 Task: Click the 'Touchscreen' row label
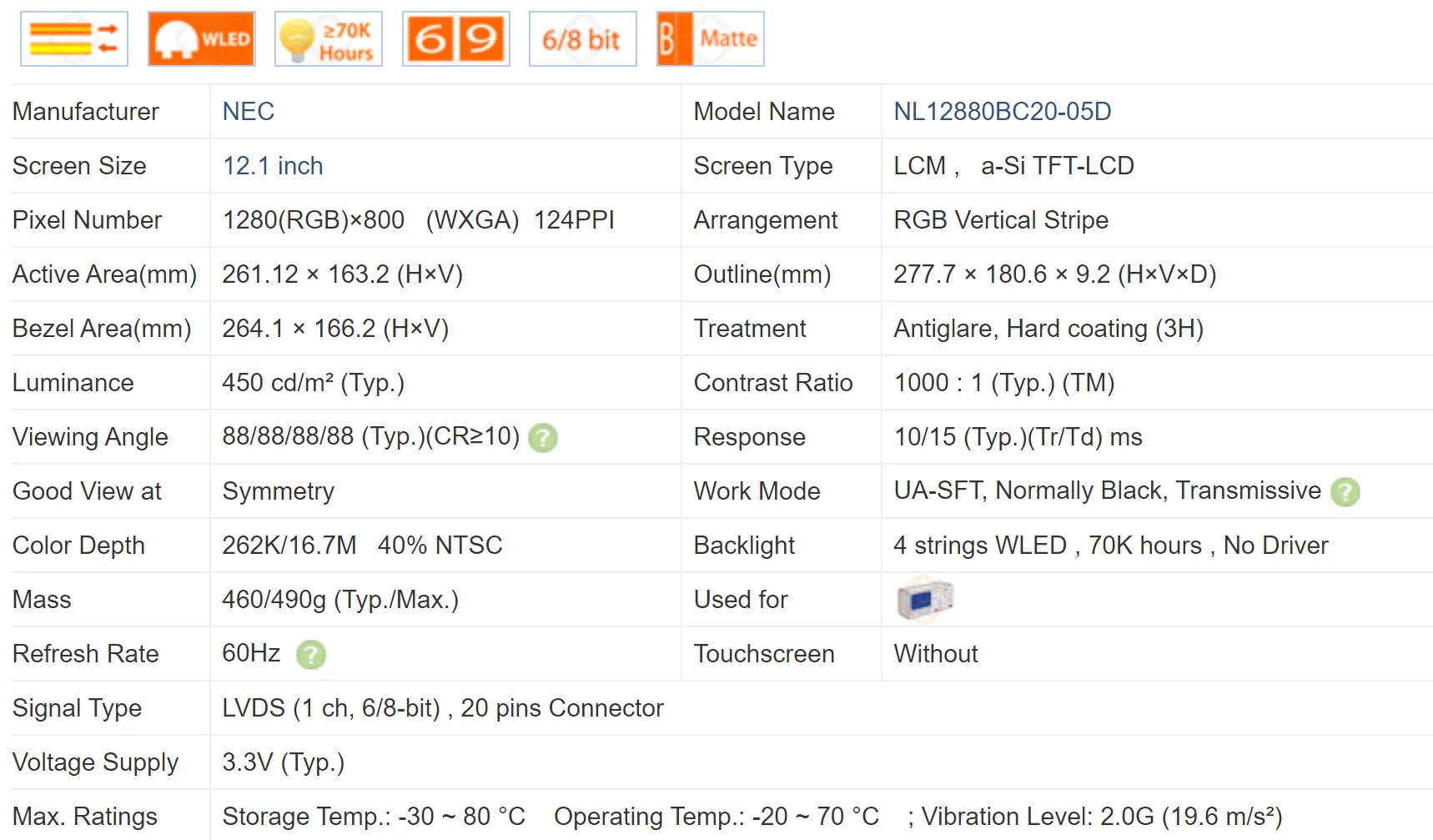click(764, 654)
